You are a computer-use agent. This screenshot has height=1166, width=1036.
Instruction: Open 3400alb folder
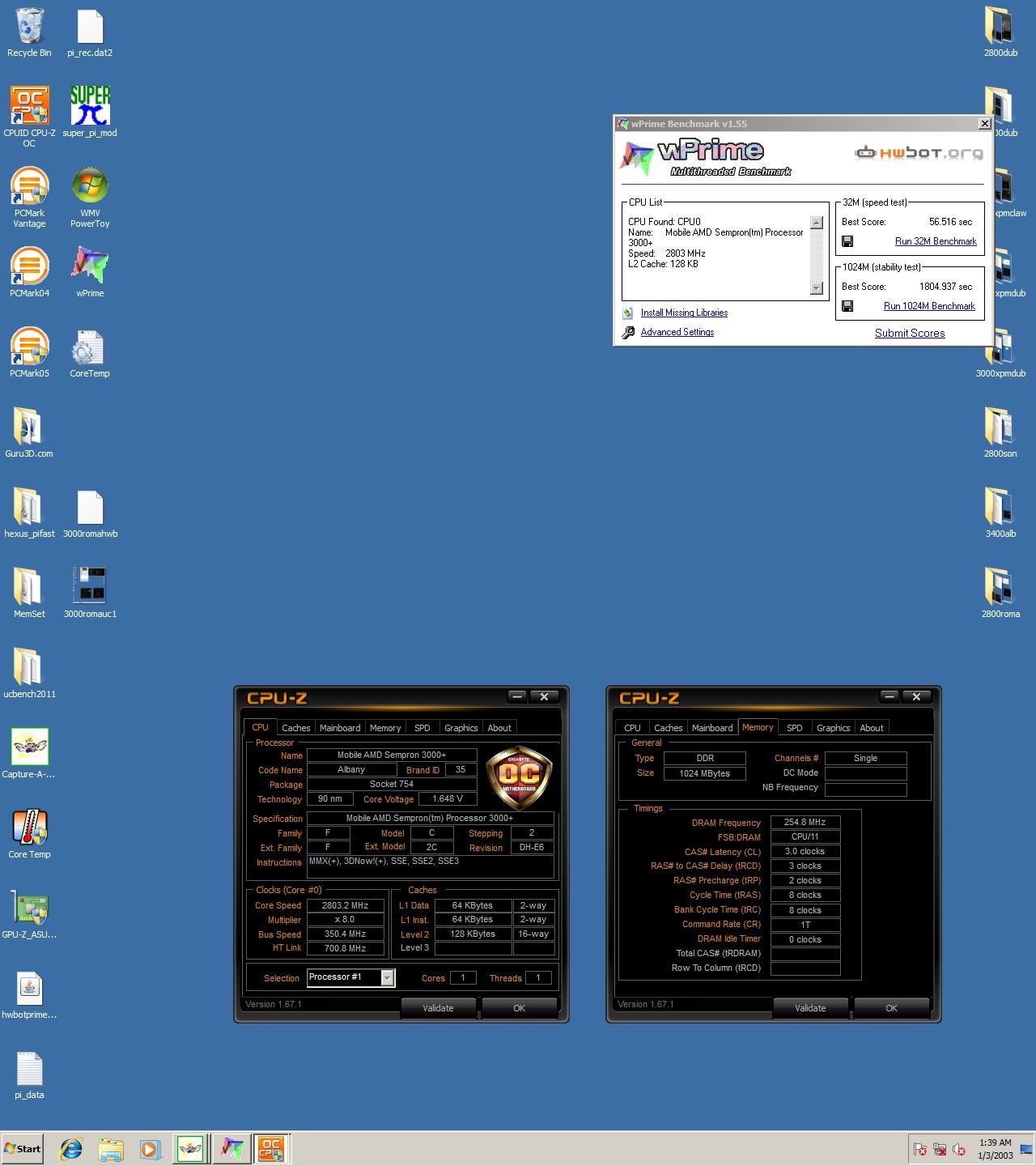[x=1000, y=513]
